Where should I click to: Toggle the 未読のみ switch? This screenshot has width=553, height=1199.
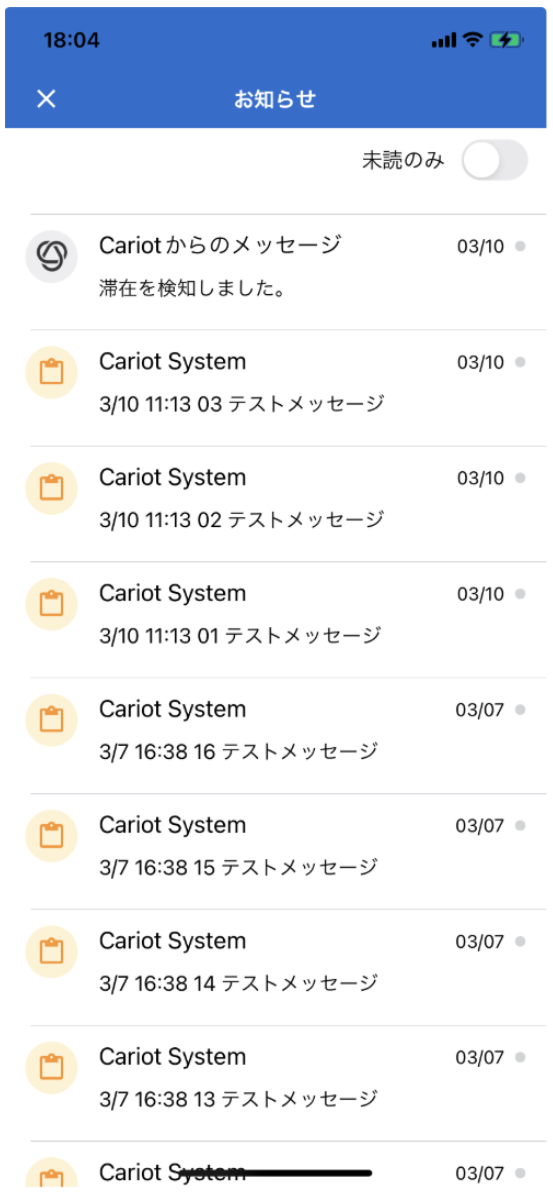tap(494, 161)
